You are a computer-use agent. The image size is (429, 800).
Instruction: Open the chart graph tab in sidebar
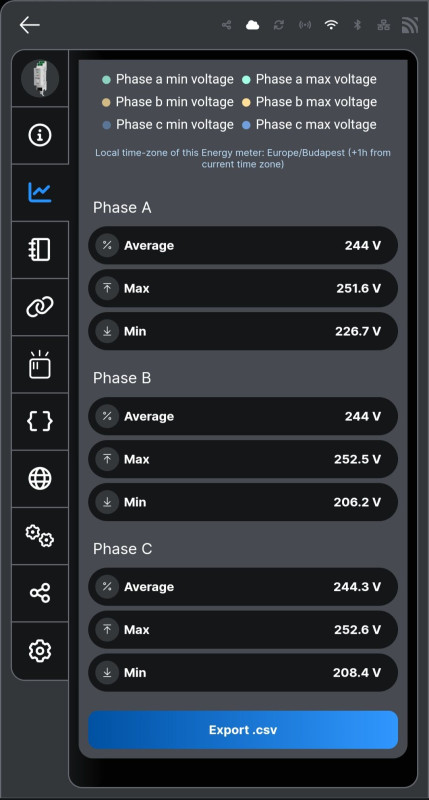coord(40,192)
